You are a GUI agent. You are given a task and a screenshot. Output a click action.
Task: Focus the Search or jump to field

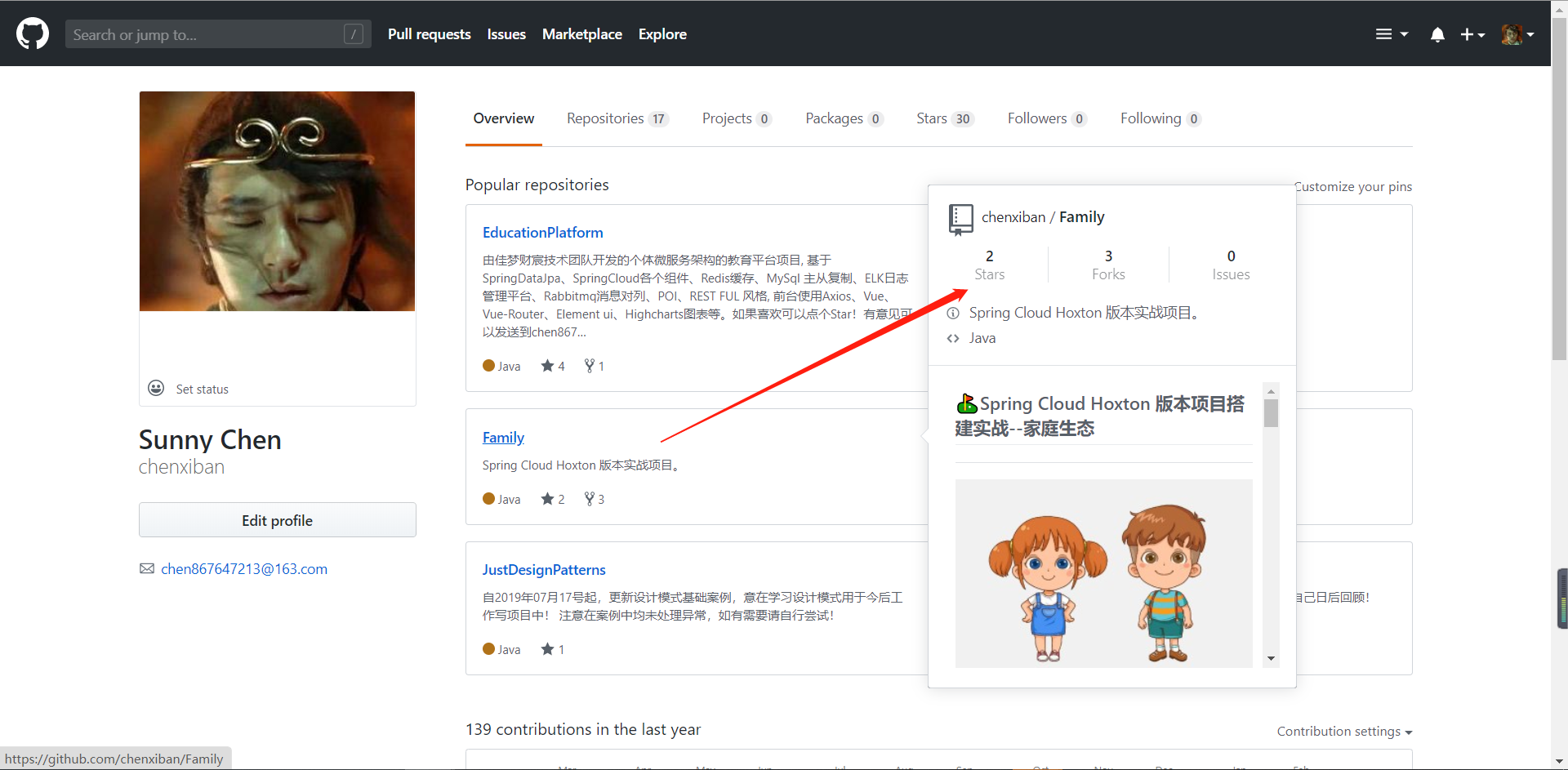tap(218, 34)
